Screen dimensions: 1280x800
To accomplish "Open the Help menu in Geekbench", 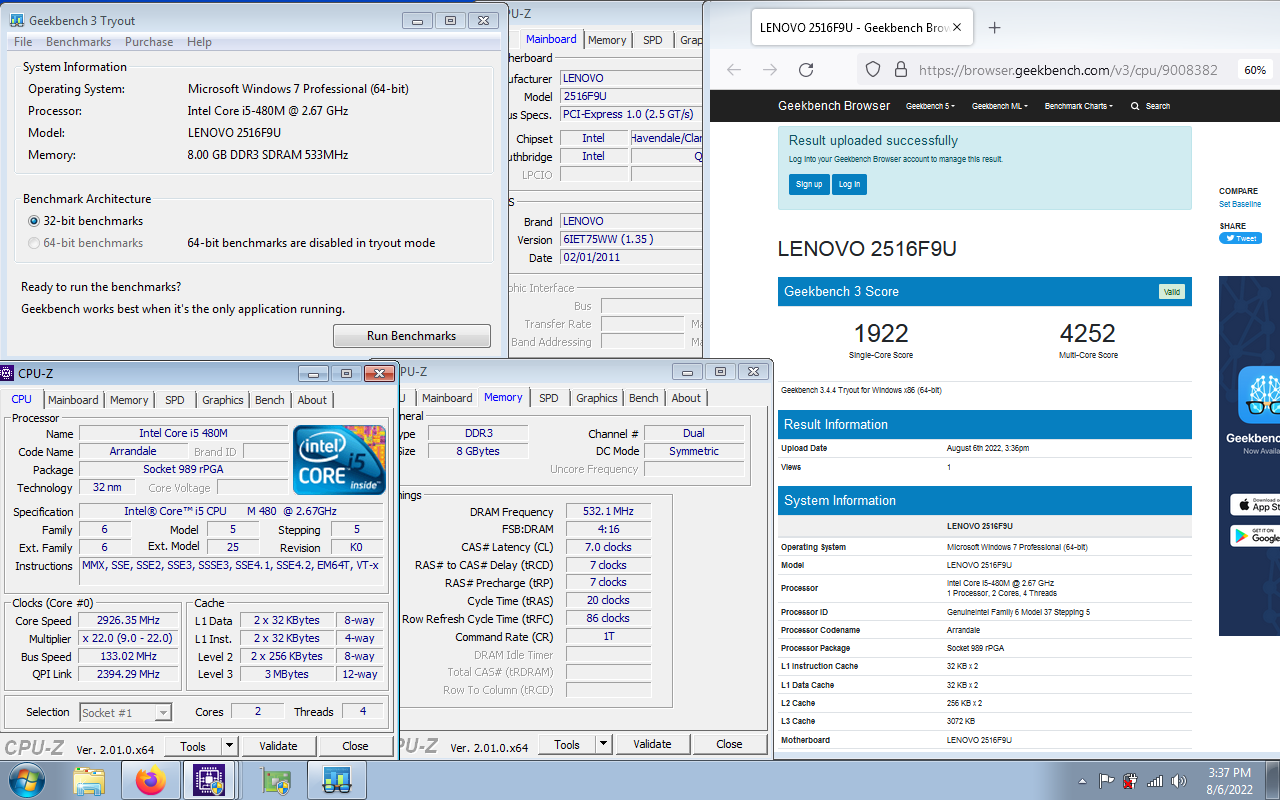I will point(199,42).
